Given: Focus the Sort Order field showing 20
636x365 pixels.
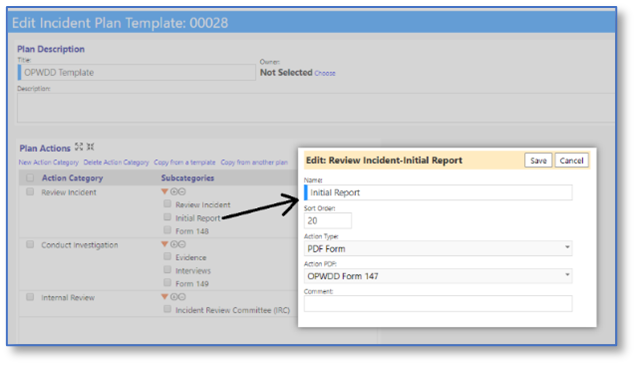Looking at the screenshot, I should tap(328, 221).
